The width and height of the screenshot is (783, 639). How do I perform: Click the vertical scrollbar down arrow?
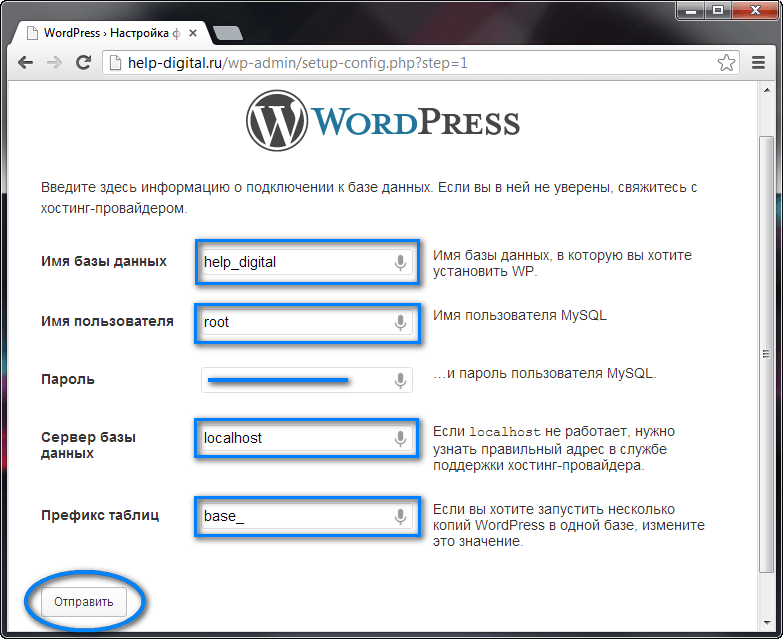coord(767,623)
